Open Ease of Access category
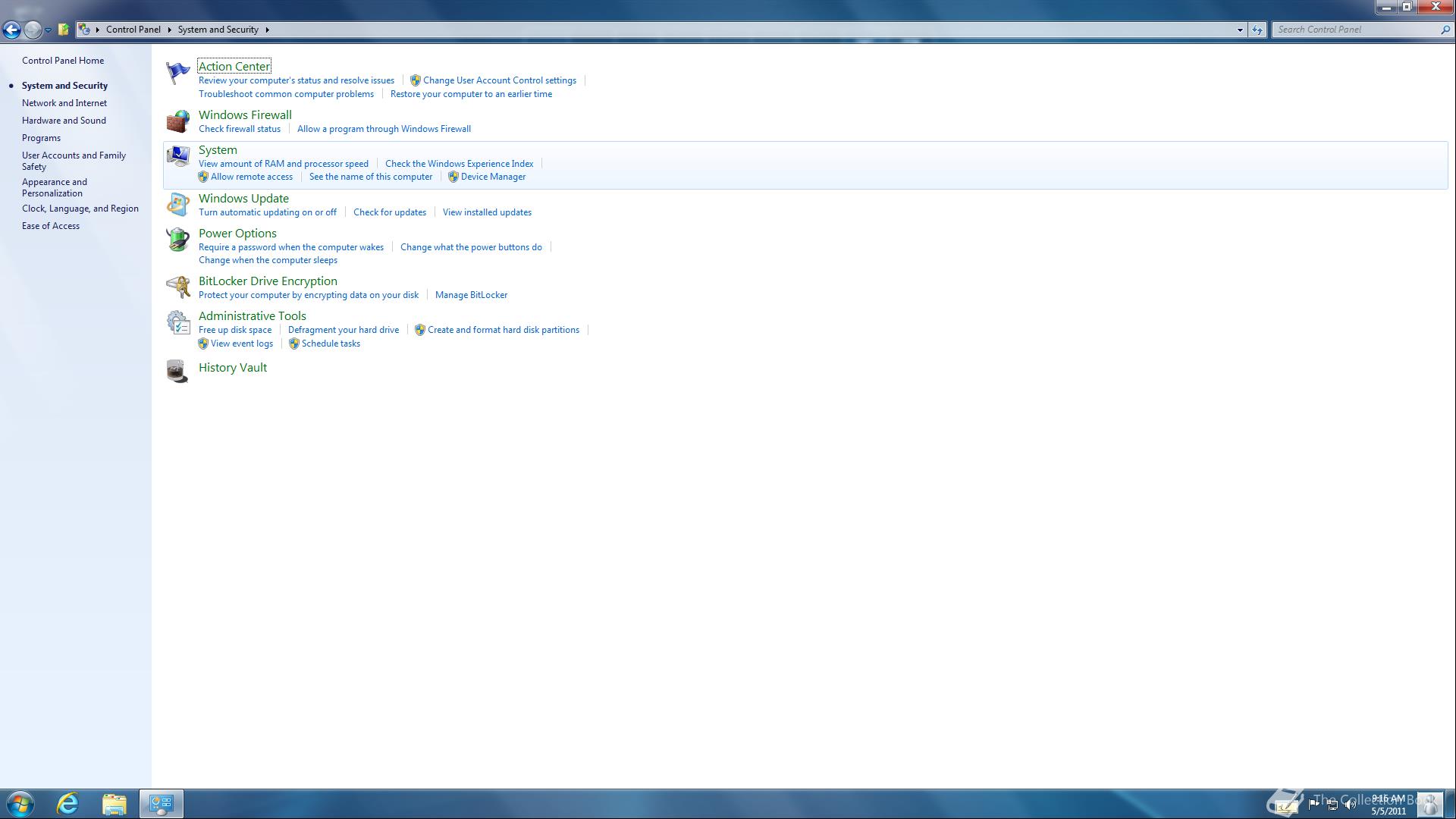The height and width of the screenshot is (819, 1456). tap(51, 226)
